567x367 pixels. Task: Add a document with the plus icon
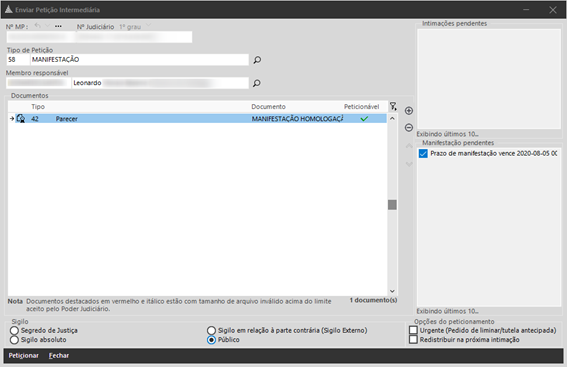(x=409, y=111)
